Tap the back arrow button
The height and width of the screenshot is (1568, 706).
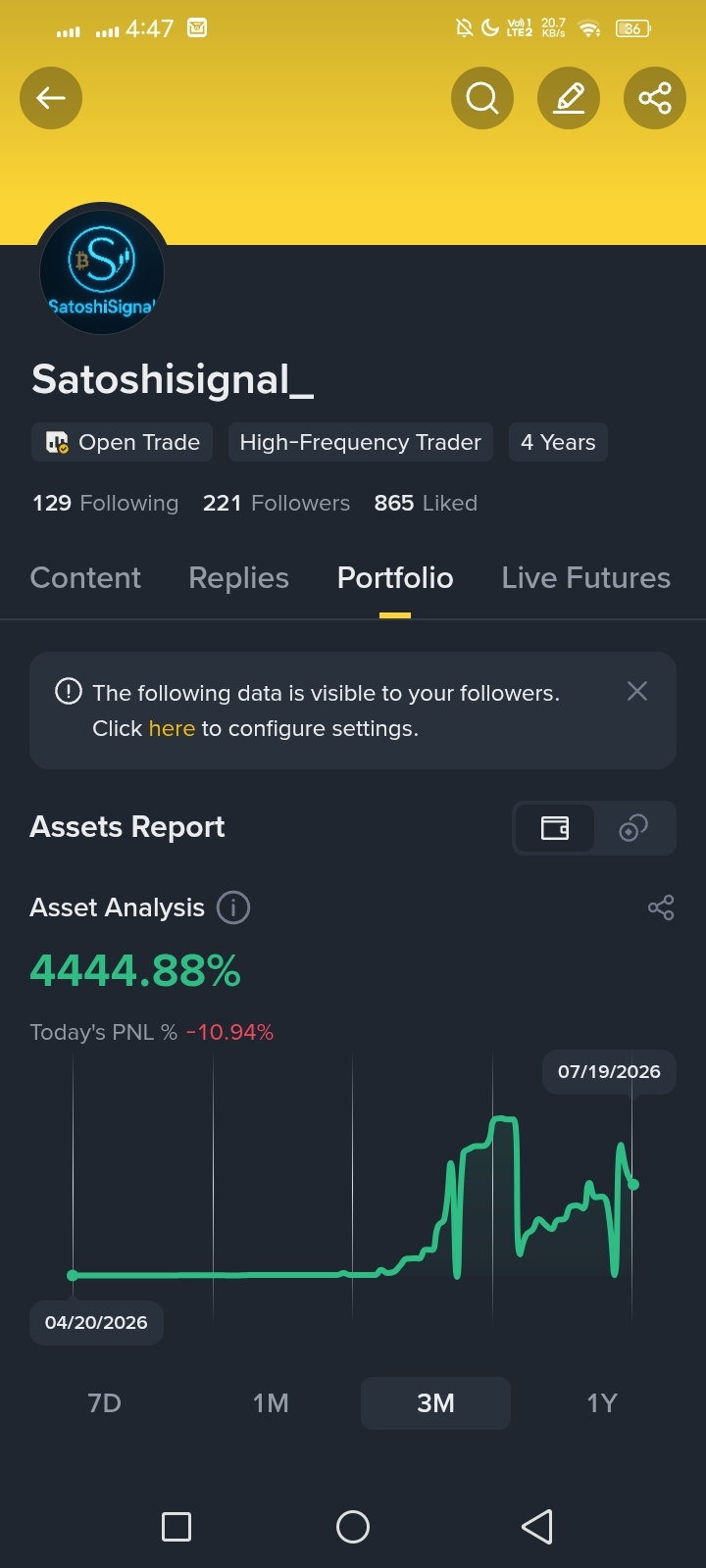tap(51, 98)
